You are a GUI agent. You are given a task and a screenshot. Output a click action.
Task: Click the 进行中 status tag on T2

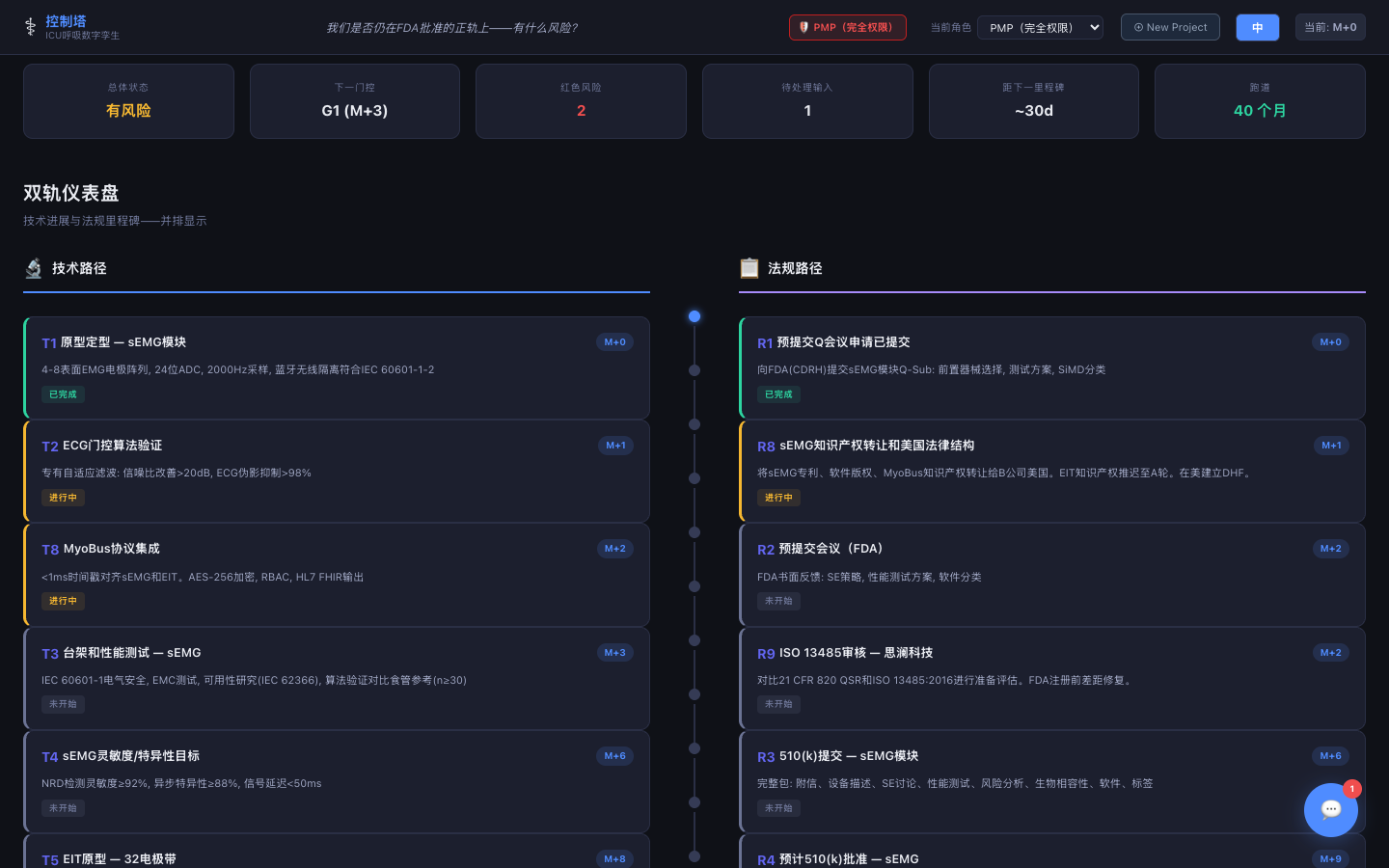click(x=63, y=498)
